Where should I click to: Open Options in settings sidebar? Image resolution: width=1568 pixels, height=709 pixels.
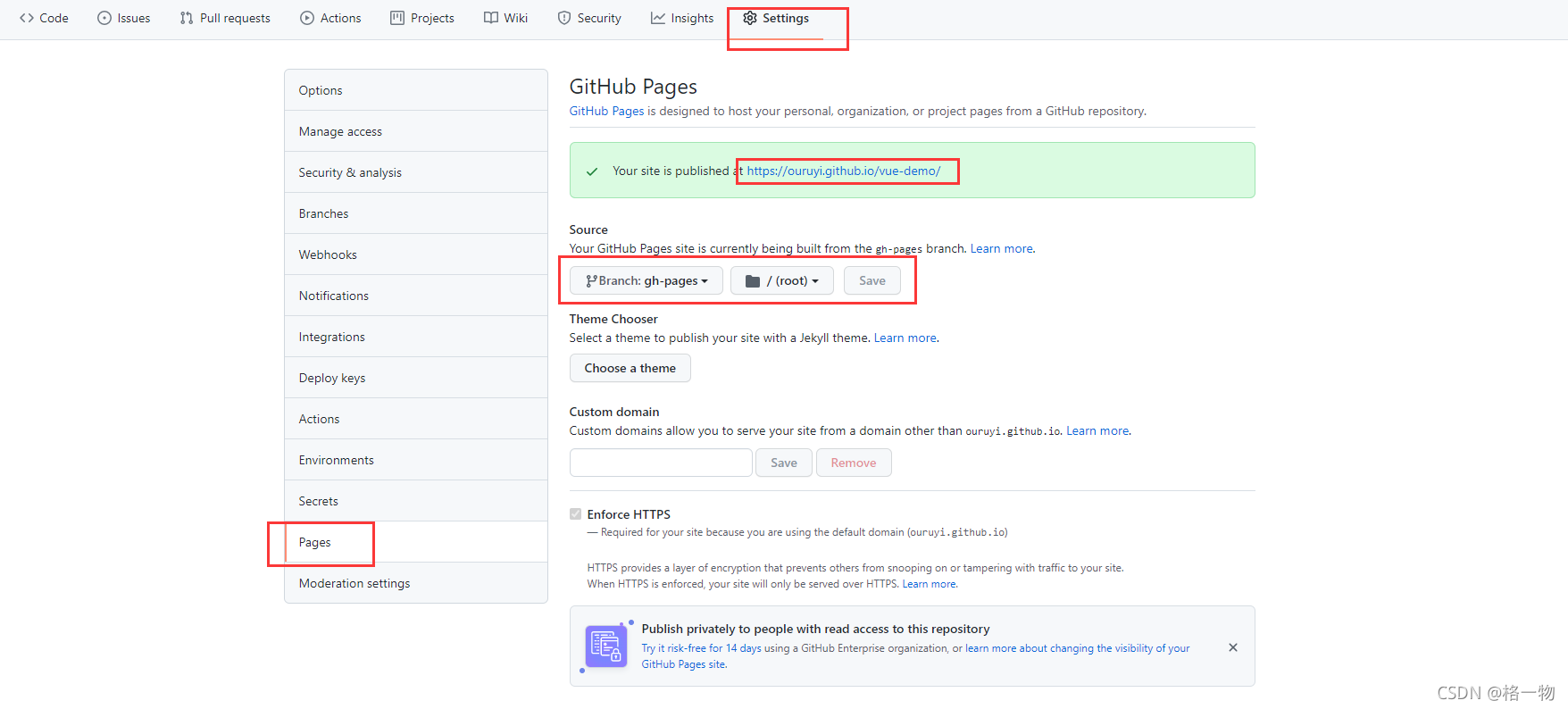(x=416, y=90)
